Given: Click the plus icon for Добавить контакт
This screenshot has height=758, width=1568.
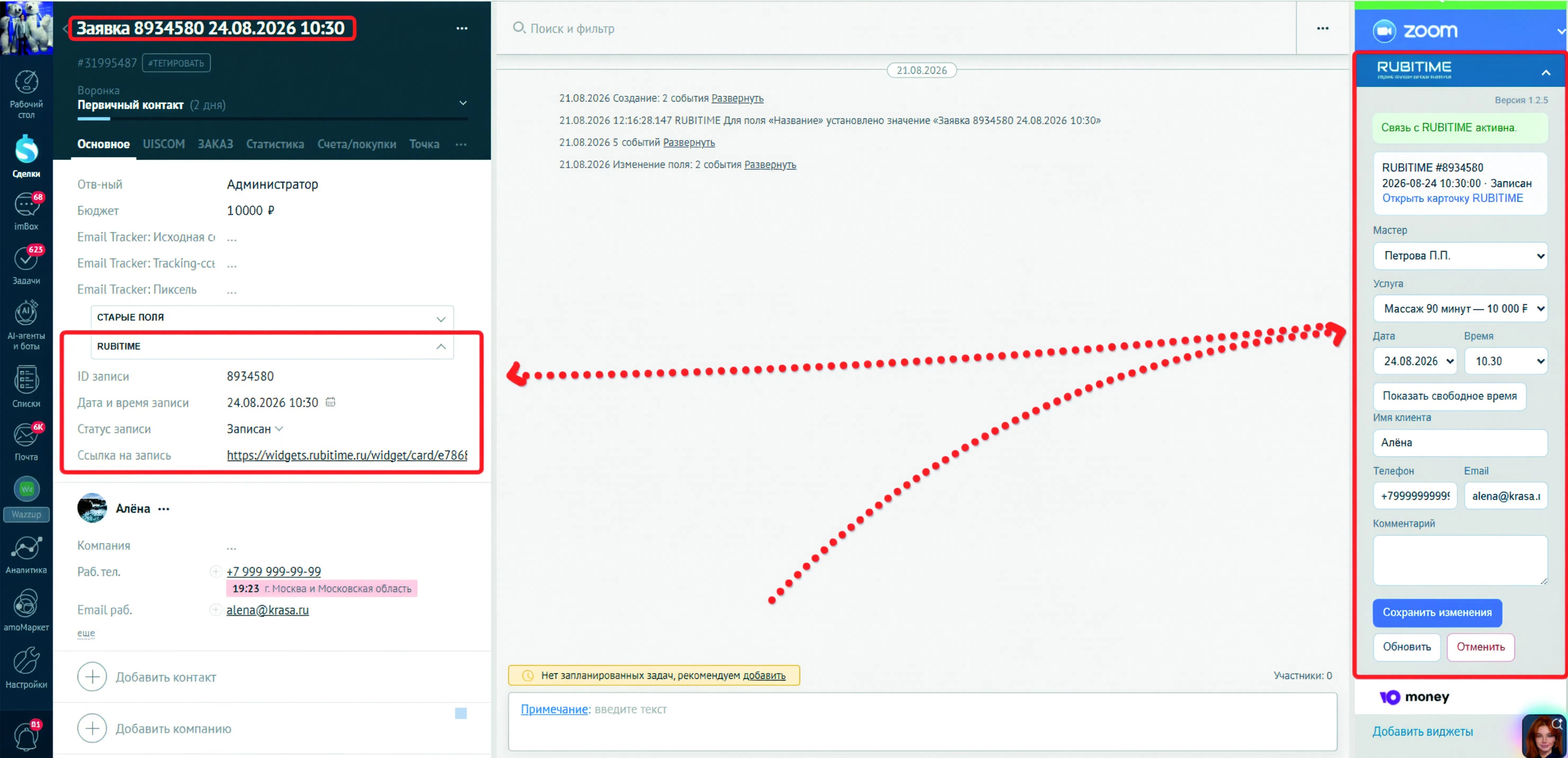Looking at the screenshot, I should coord(92,676).
